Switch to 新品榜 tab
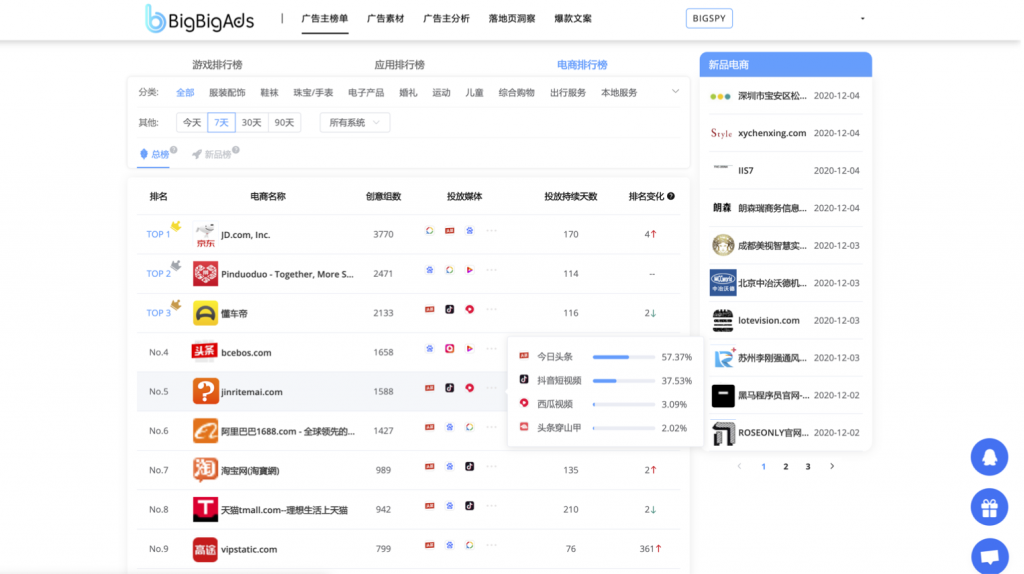This screenshot has height=574, width=1024. pyautogui.click(x=212, y=154)
